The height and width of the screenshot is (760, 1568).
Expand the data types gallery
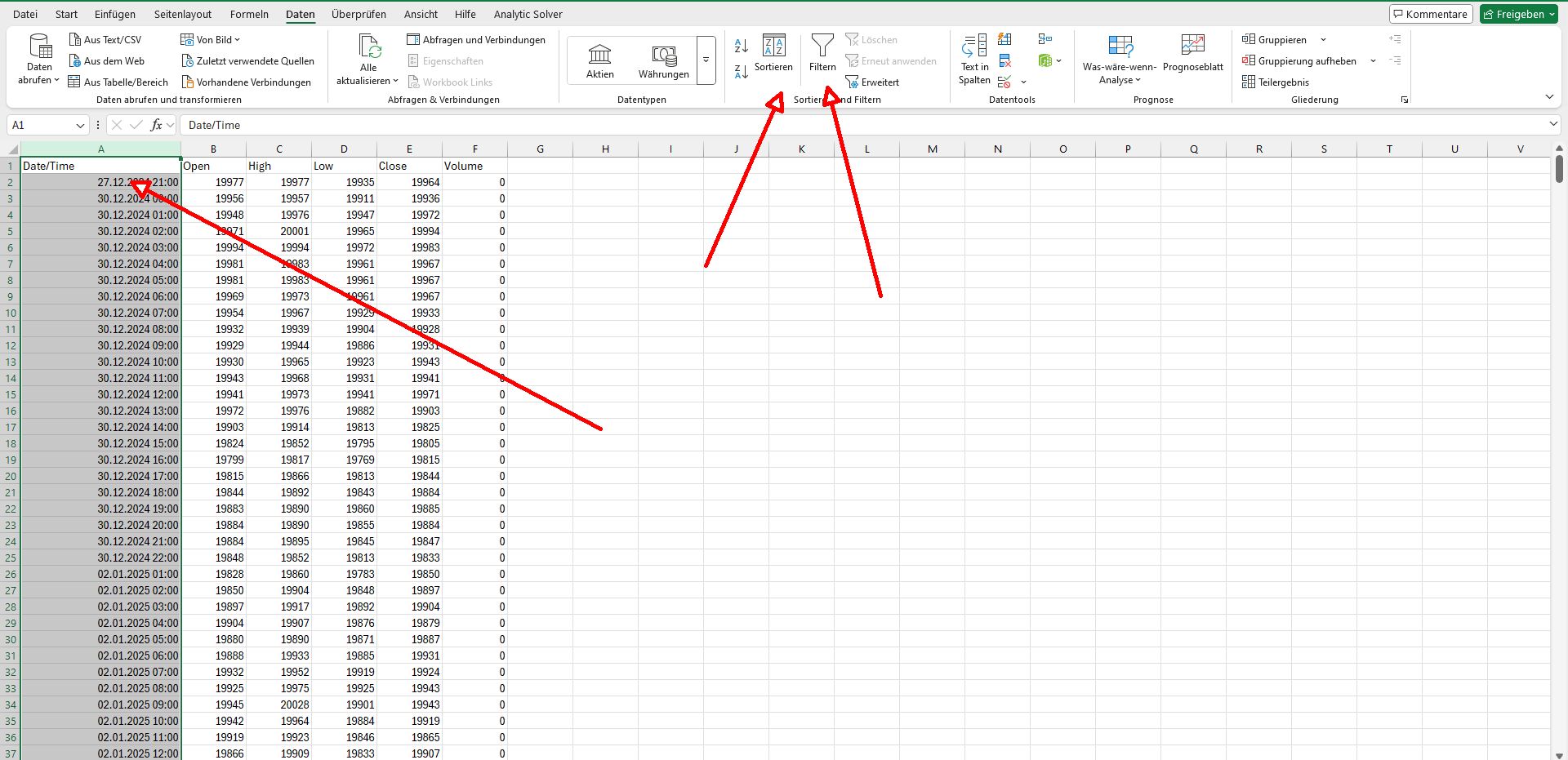[x=706, y=60]
